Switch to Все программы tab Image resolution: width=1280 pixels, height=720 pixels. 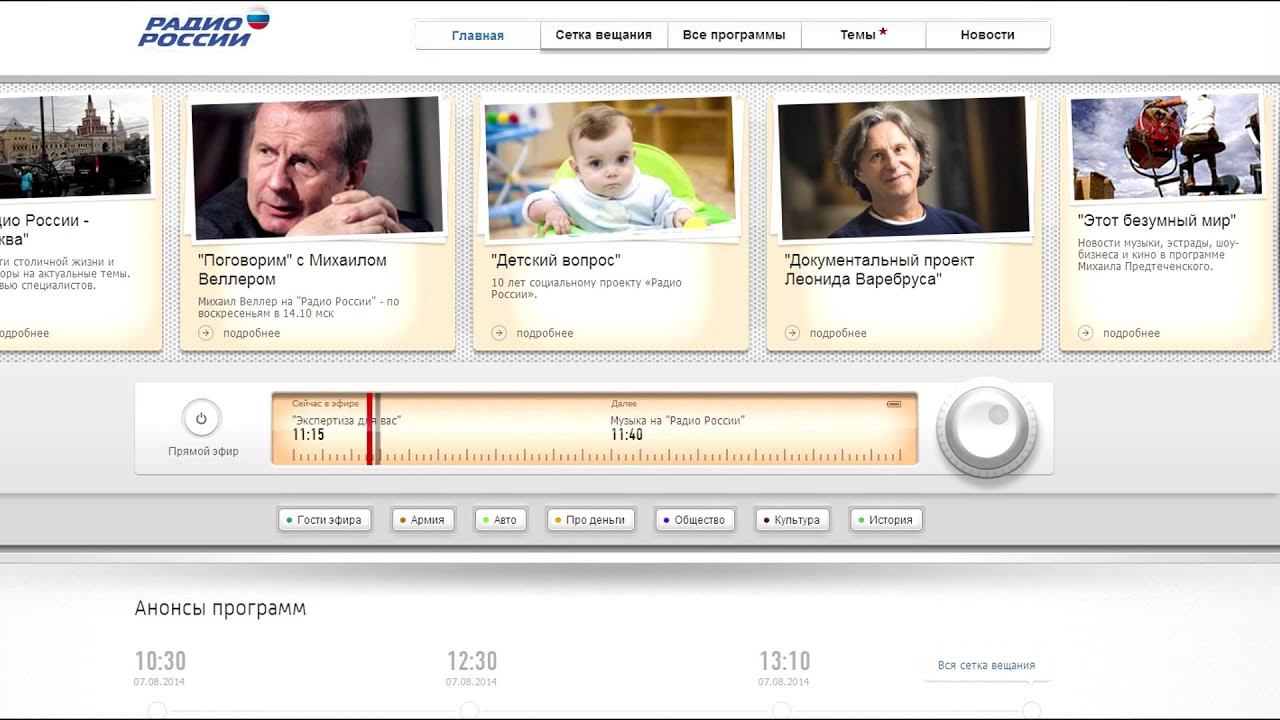(x=733, y=35)
